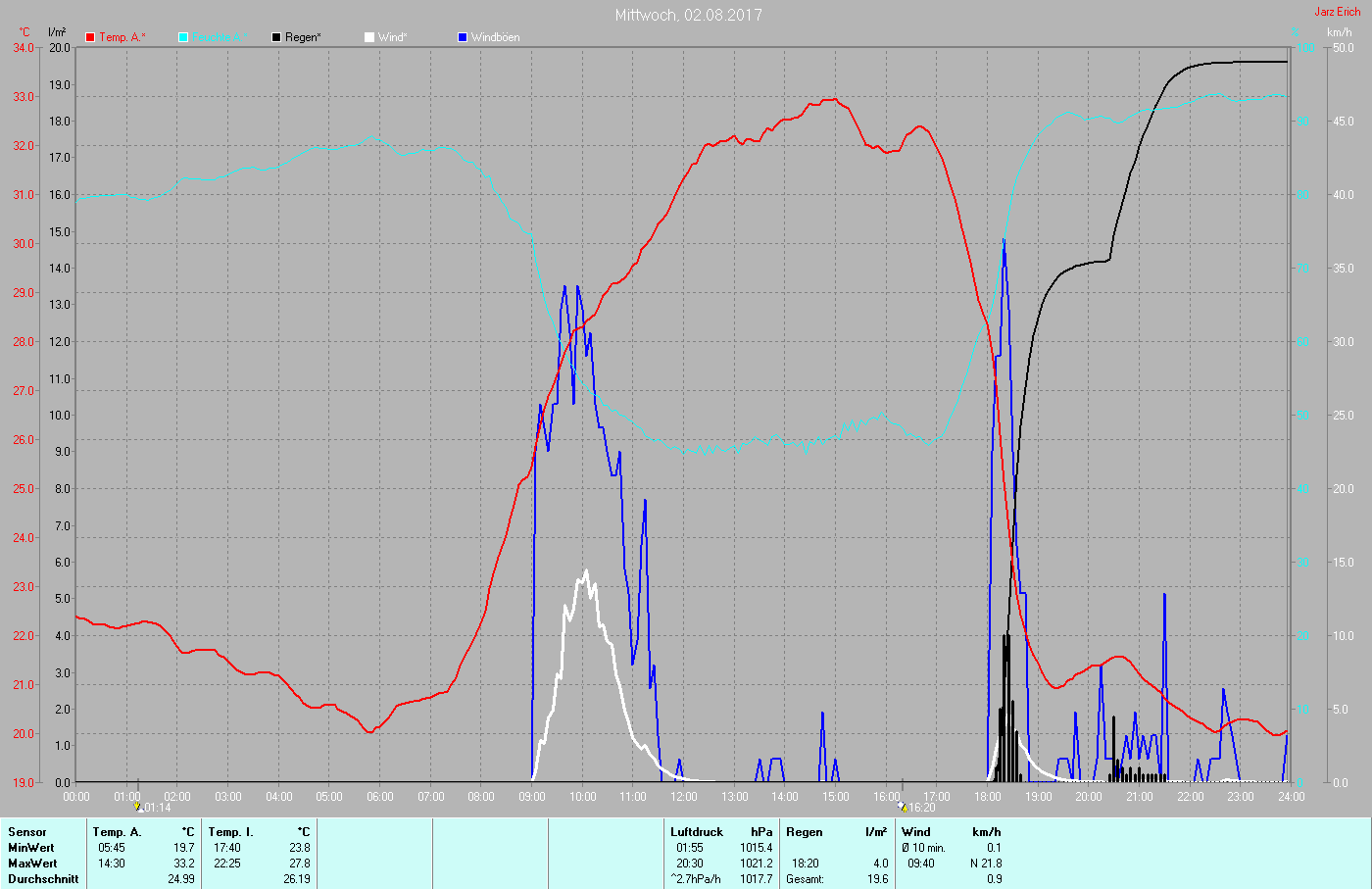
Task: Click the outdoor minimum value '19.7'
Action: (183, 848)
